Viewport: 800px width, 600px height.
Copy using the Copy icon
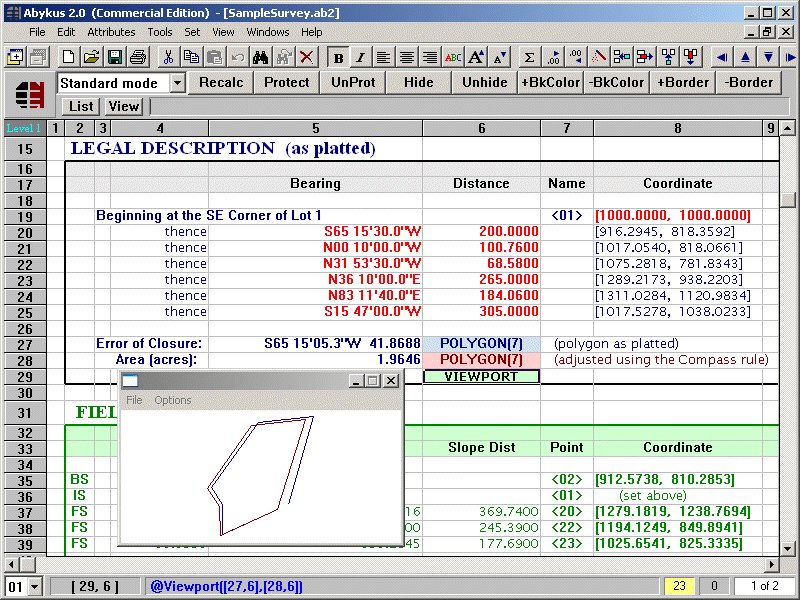[191, 57]
